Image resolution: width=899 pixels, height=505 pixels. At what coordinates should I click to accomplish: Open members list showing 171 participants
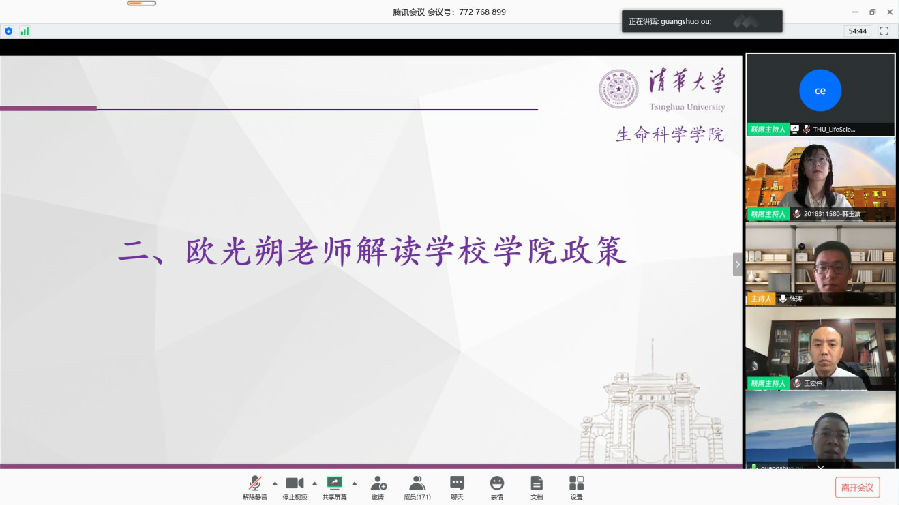pos(416,485)
